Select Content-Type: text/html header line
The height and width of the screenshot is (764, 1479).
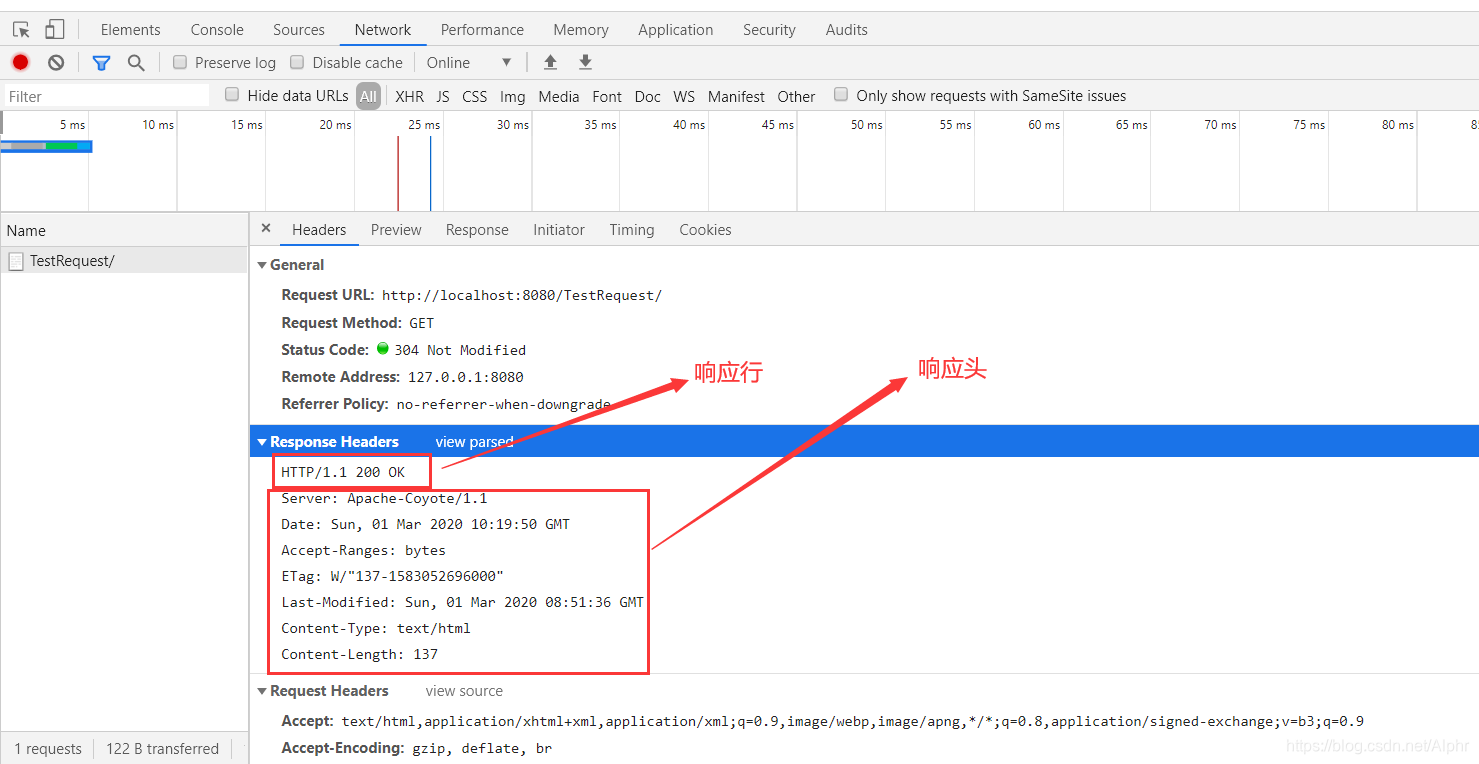(x=376, y=628)
